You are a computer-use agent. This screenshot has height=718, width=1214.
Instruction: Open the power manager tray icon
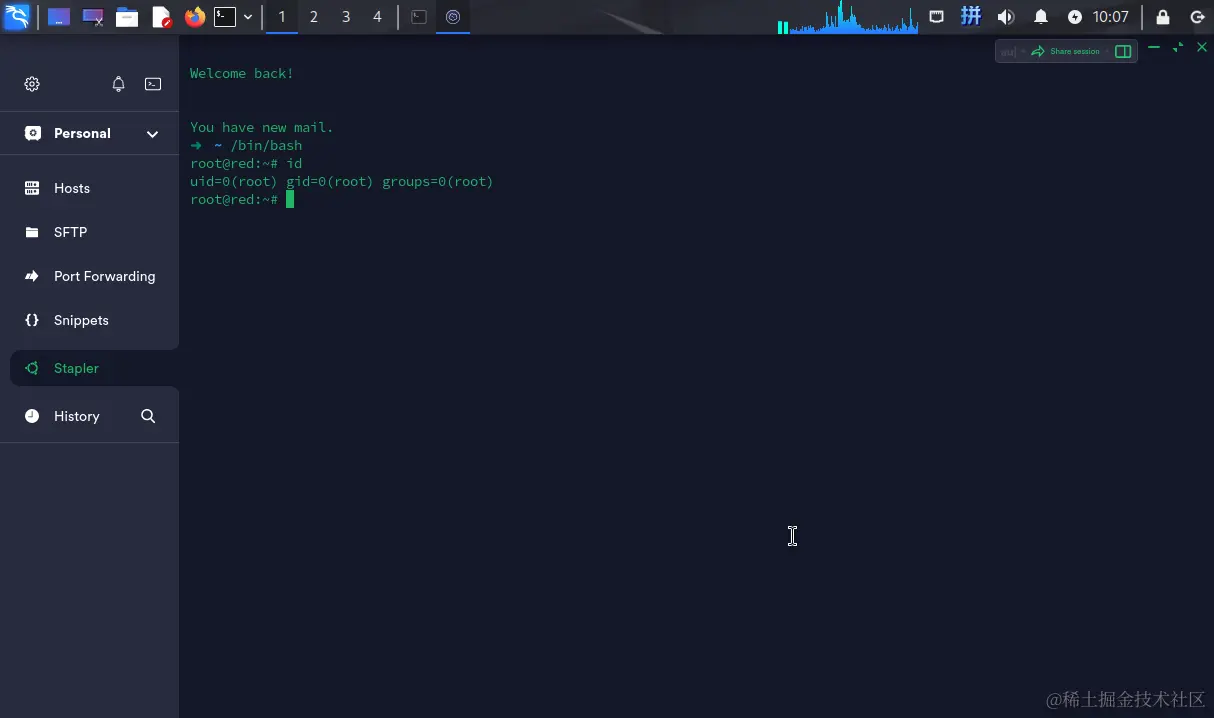click(1075, 17)
